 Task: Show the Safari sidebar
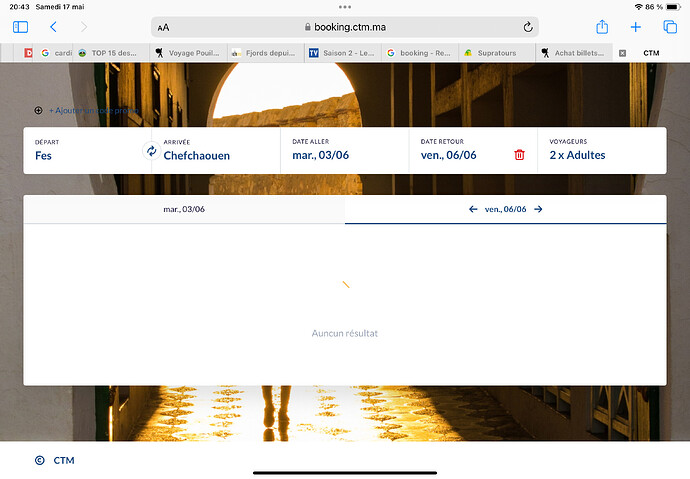click(20, 27)
